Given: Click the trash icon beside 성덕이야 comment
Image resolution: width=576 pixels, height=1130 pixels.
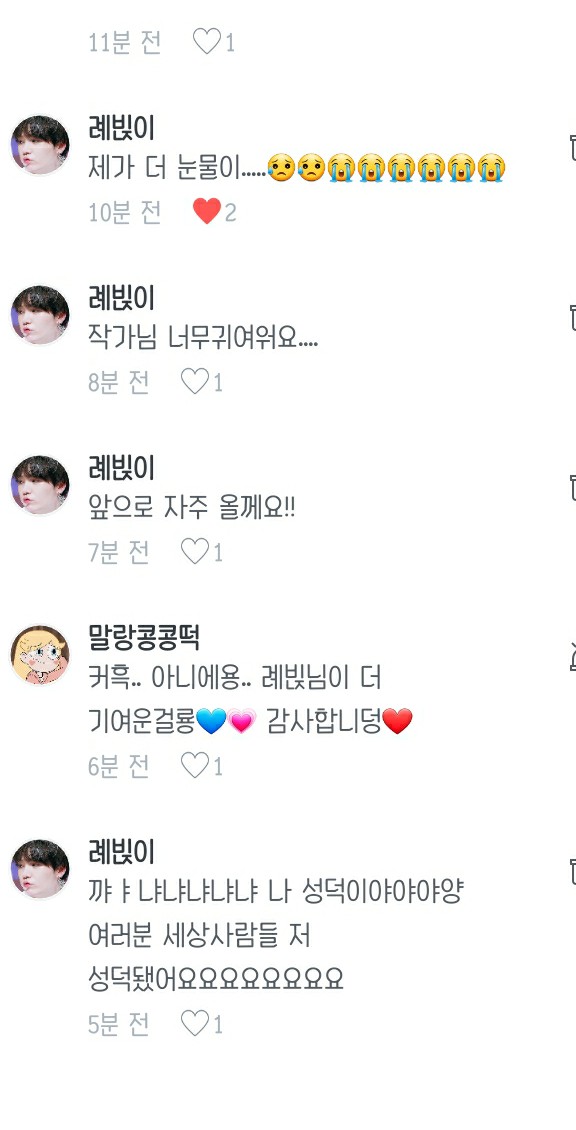Looking at the screenshot, I should click(x=572, y=871).
